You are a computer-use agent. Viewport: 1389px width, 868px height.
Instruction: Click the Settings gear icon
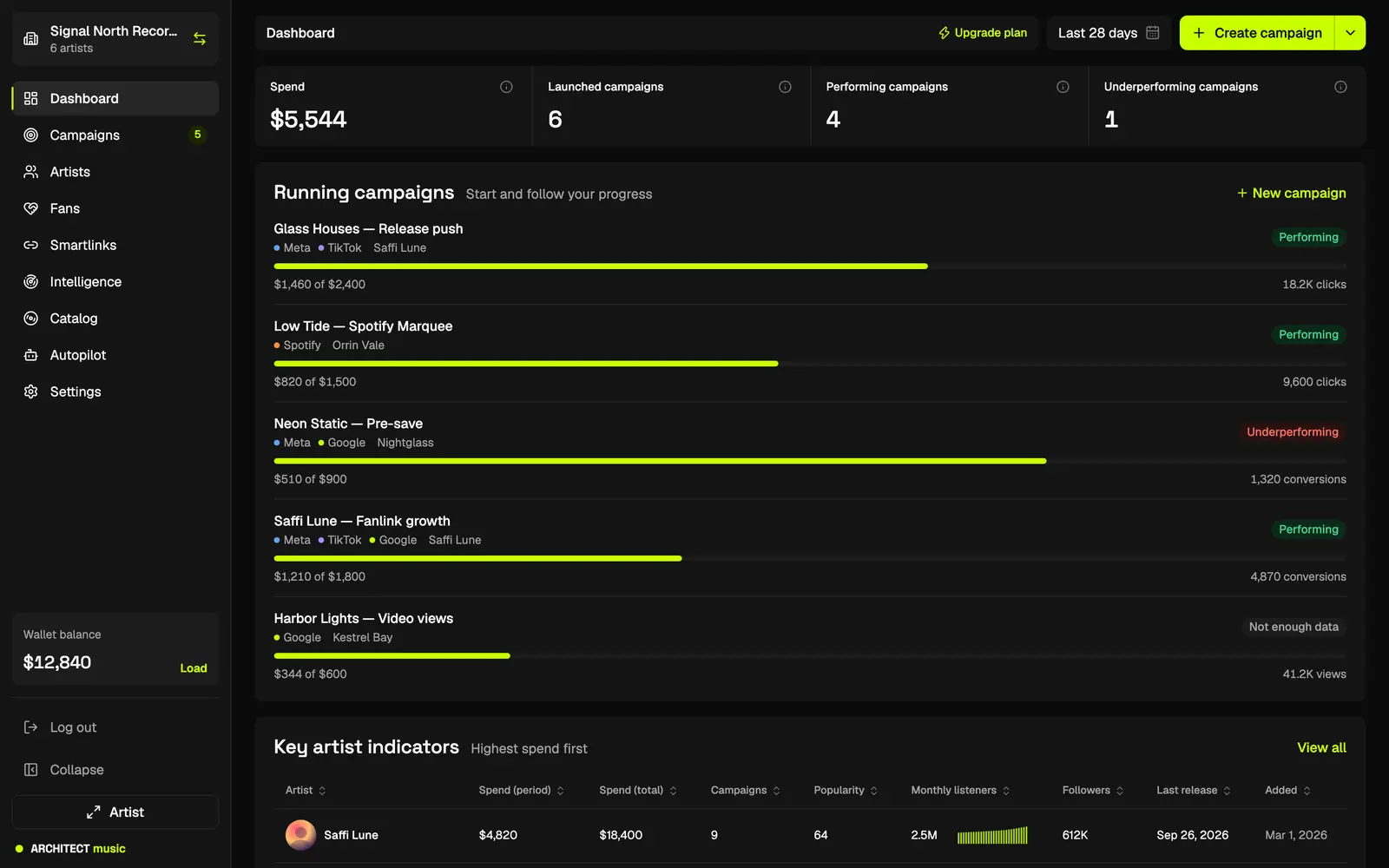pos(31,392)
